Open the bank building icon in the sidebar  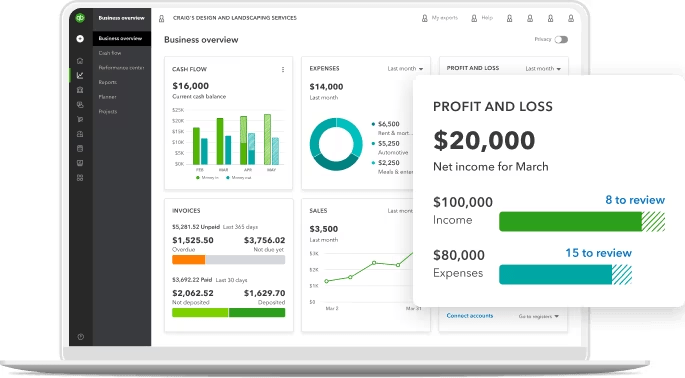pos(80,90)
